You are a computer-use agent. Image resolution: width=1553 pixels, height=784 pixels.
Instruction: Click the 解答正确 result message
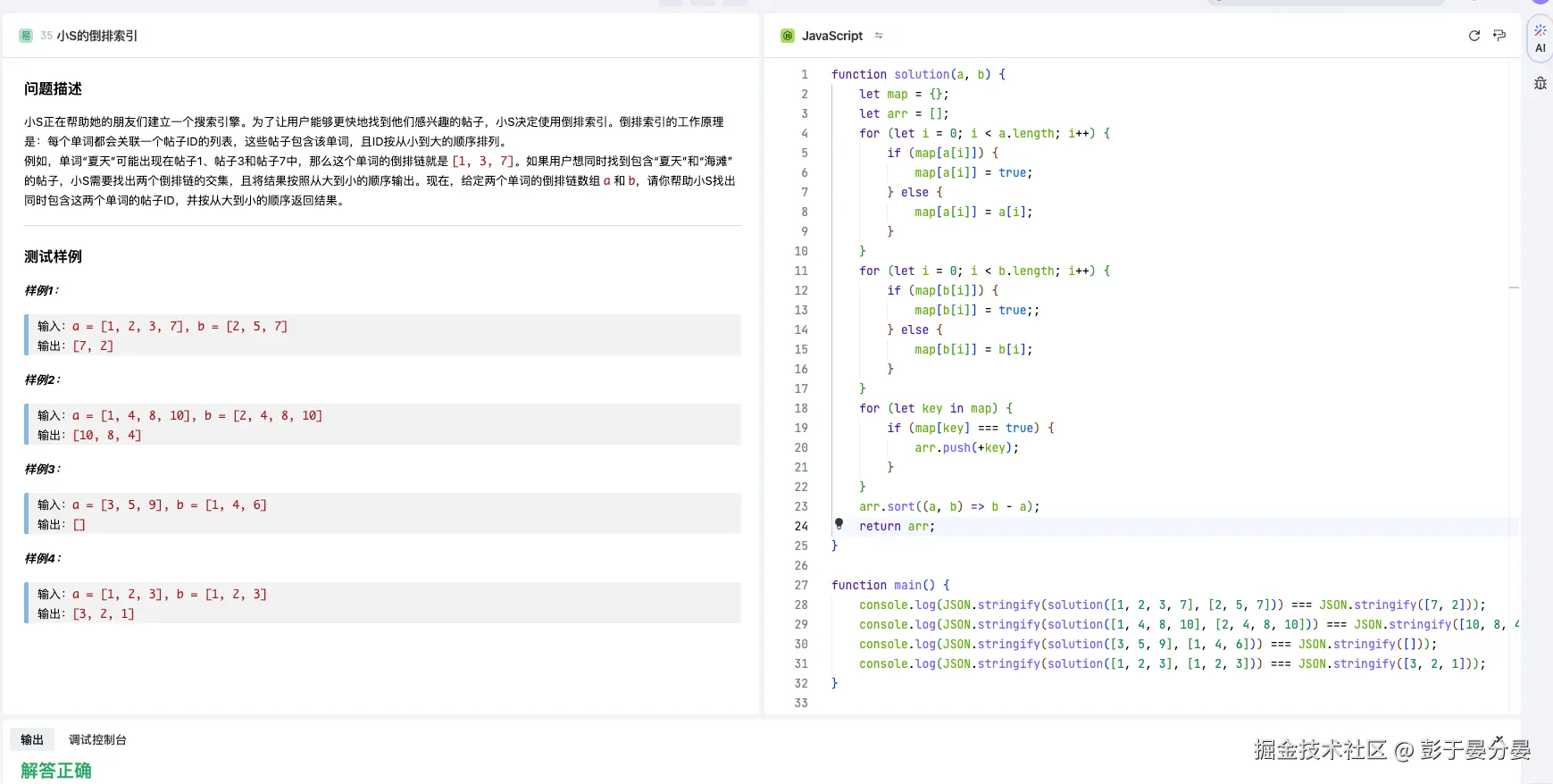point(56,770)
